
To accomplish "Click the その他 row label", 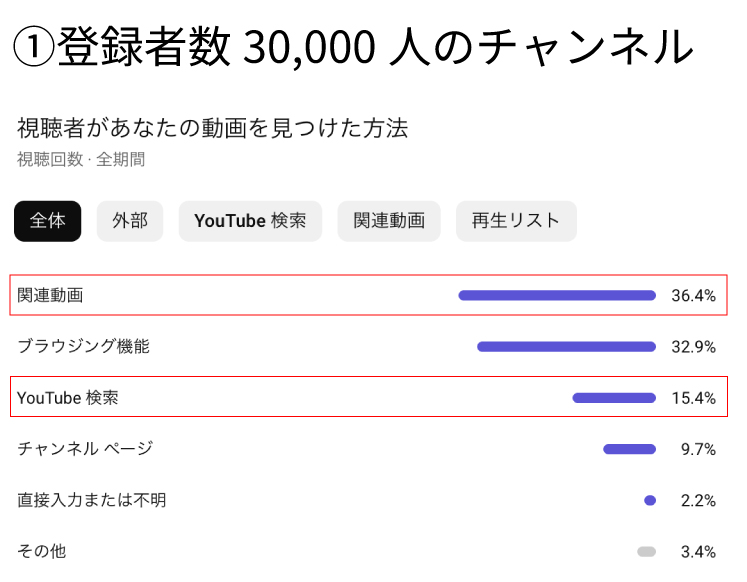I will [x=41, y=551].
